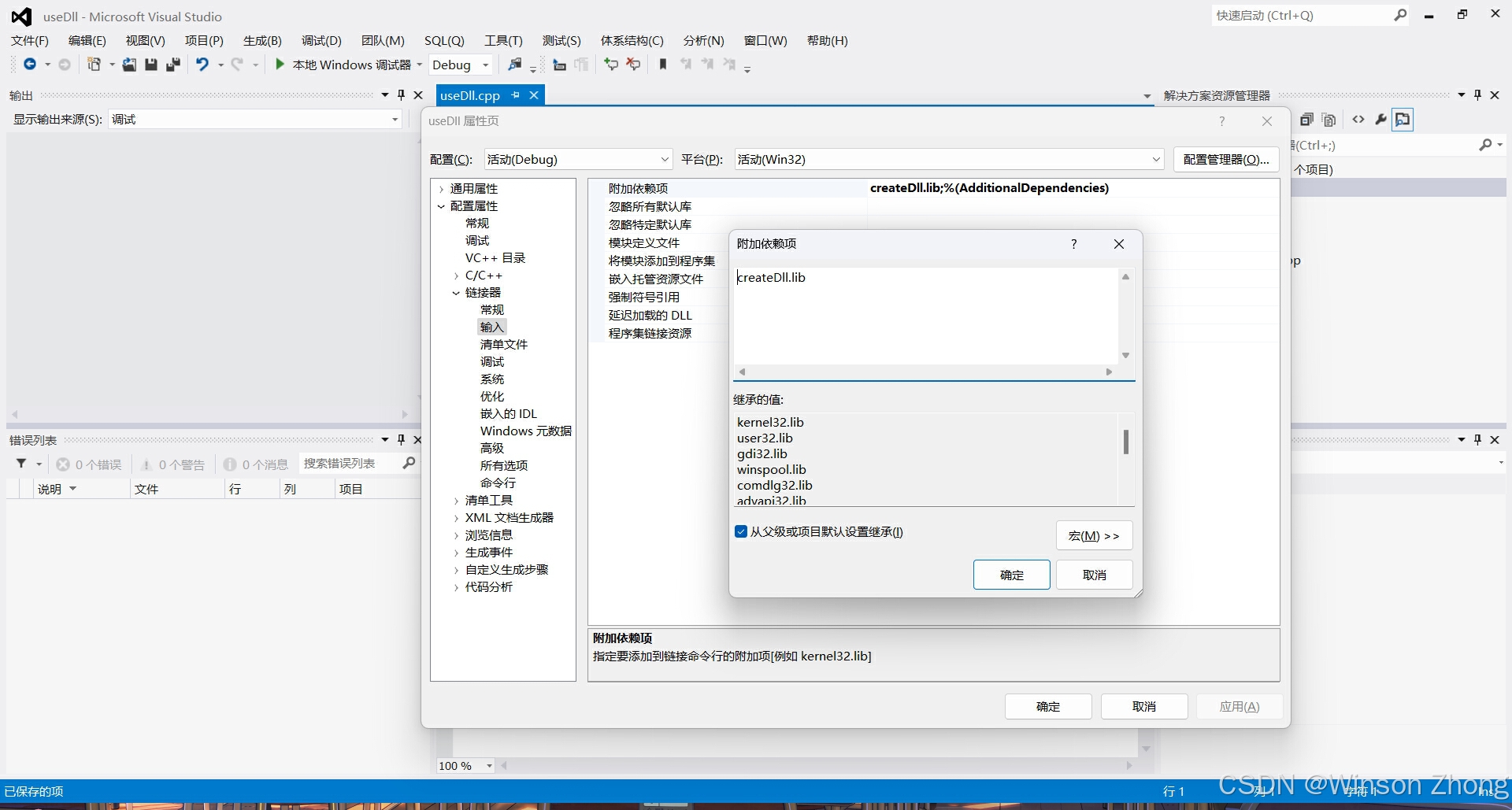The height and width of the screenshot is (810, 1512).
Task: Open the 调试(D) menu
Action: pyautogui.click(x=321, y=40)
